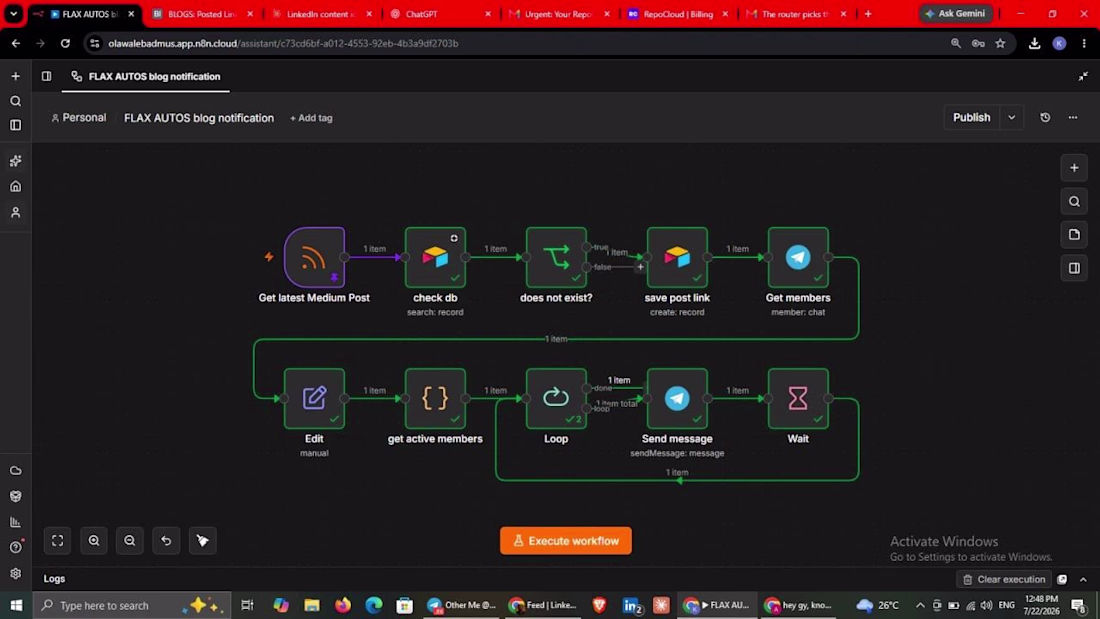Image resolution: width=1100 pixels, height=619 pixels.
Task: Open logs panel popout icon
Action: click(1062, 579)
